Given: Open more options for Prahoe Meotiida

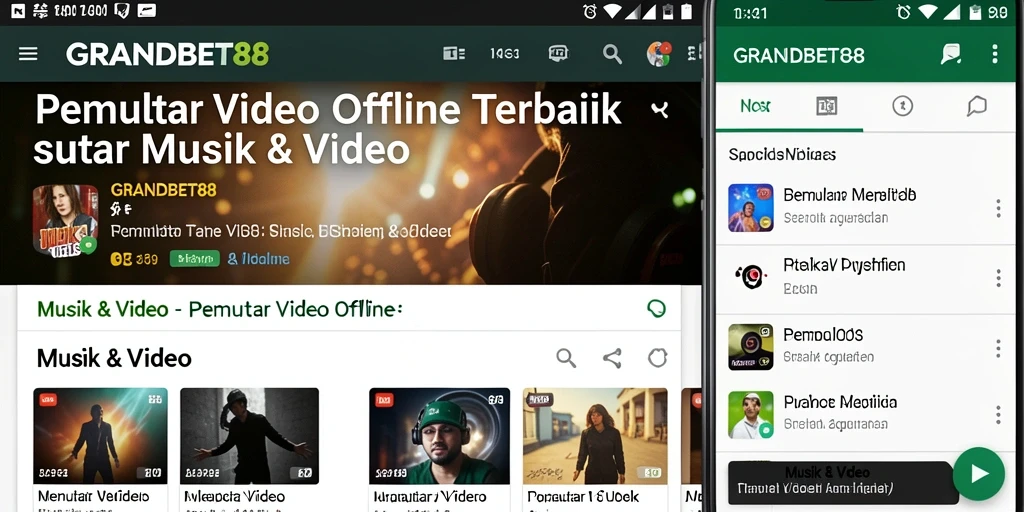Looking at the screenshot, I should 998,415.
